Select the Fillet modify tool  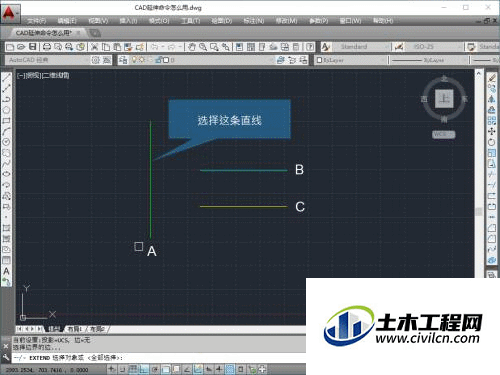pyautogui.click(x=492, y=239)
